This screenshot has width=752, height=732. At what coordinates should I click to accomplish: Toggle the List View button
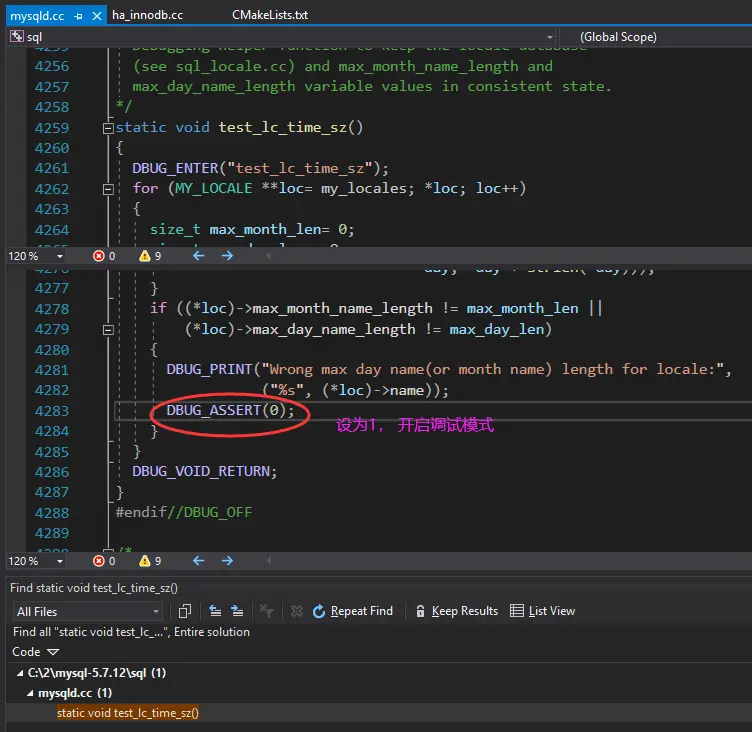543,611
